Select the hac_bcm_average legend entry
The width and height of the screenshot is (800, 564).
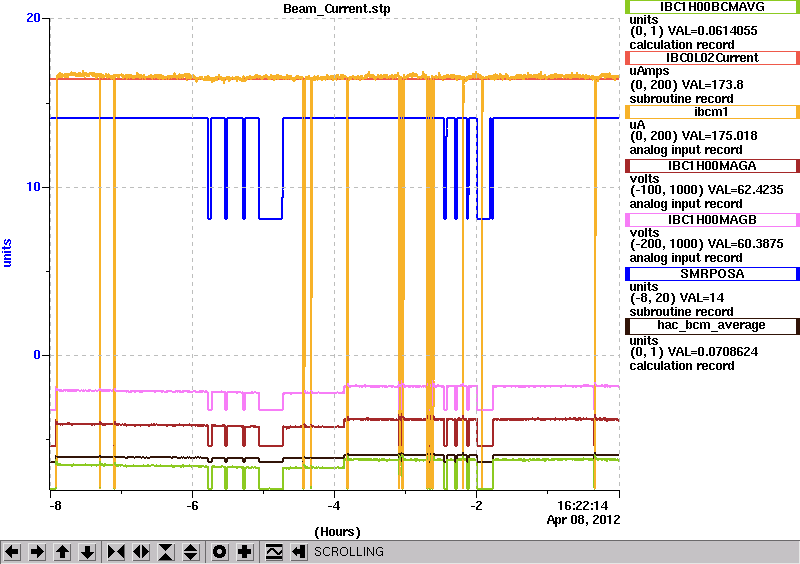[712, 325]
